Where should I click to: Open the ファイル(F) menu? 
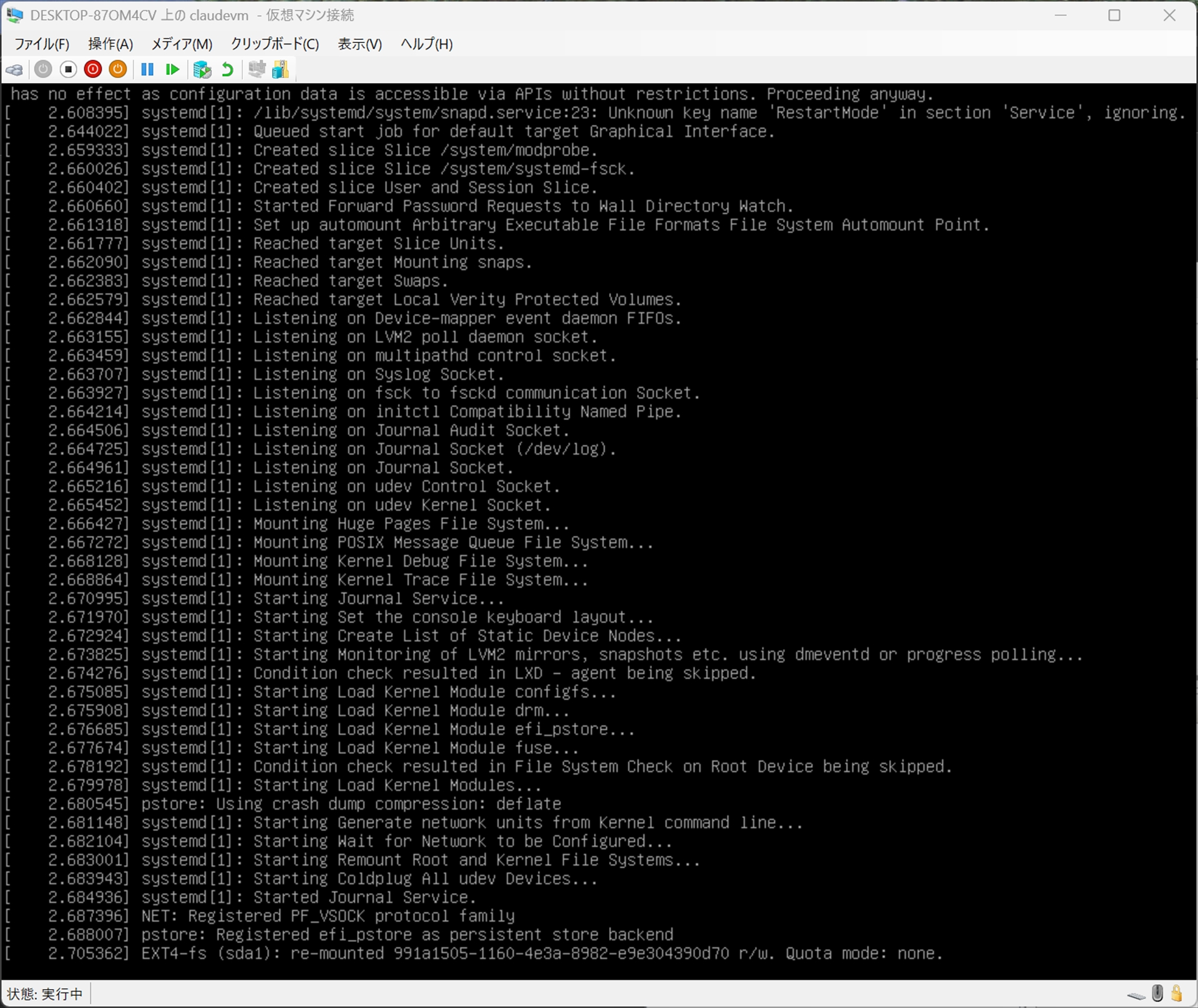click(x=42, y=44)
